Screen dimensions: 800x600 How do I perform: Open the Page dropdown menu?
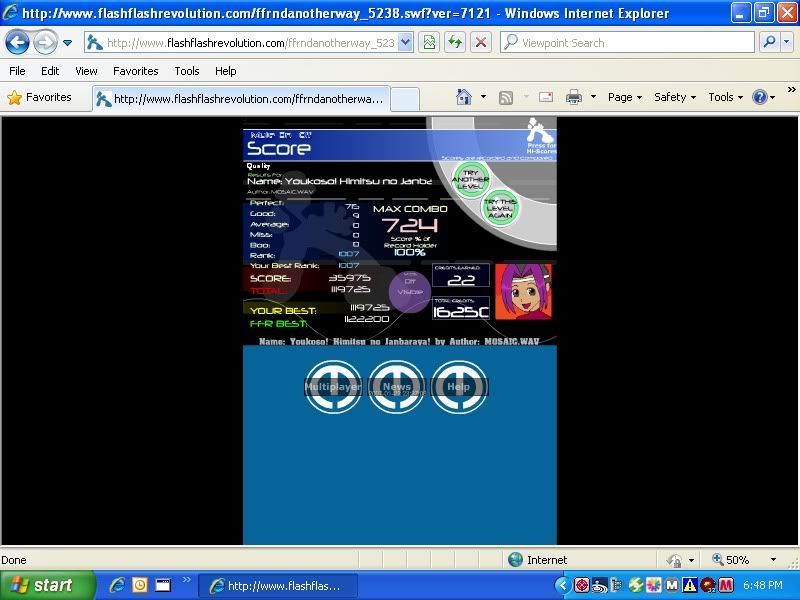click(625, 98)
